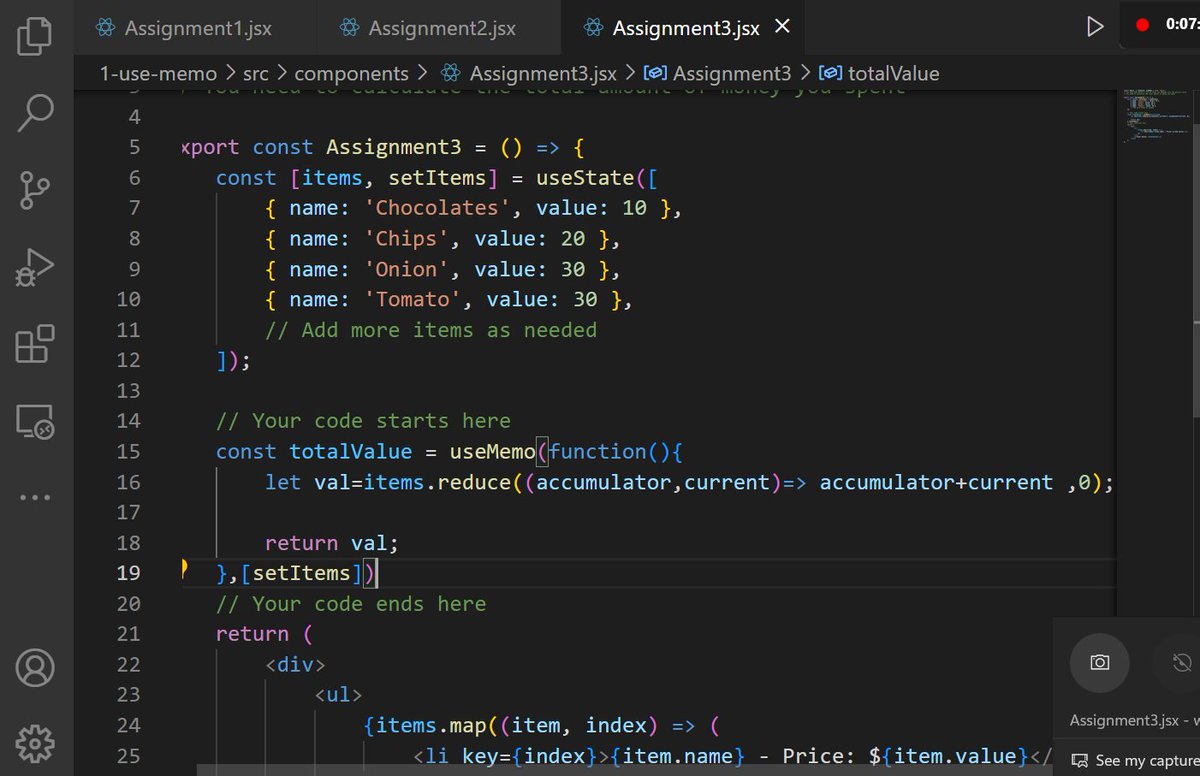Click items.map on line 24
Screen dimensions: 1200x776
coord(424,725)
